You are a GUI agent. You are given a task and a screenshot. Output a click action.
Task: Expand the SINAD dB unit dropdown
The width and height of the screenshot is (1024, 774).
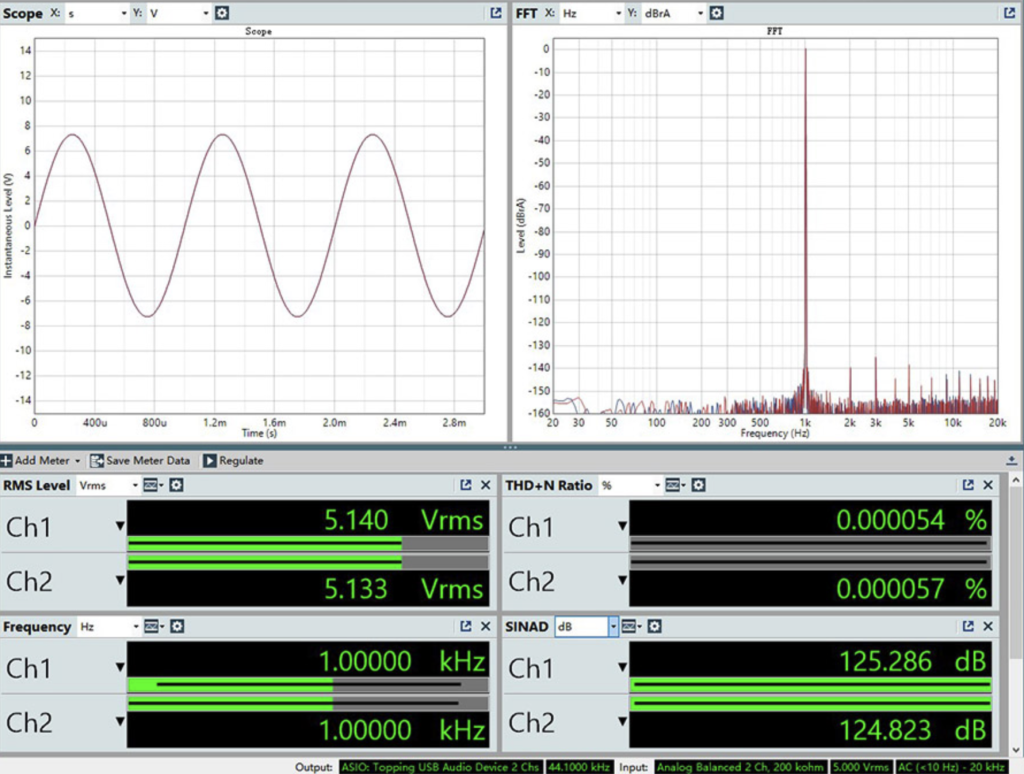[x=614, y=627]
